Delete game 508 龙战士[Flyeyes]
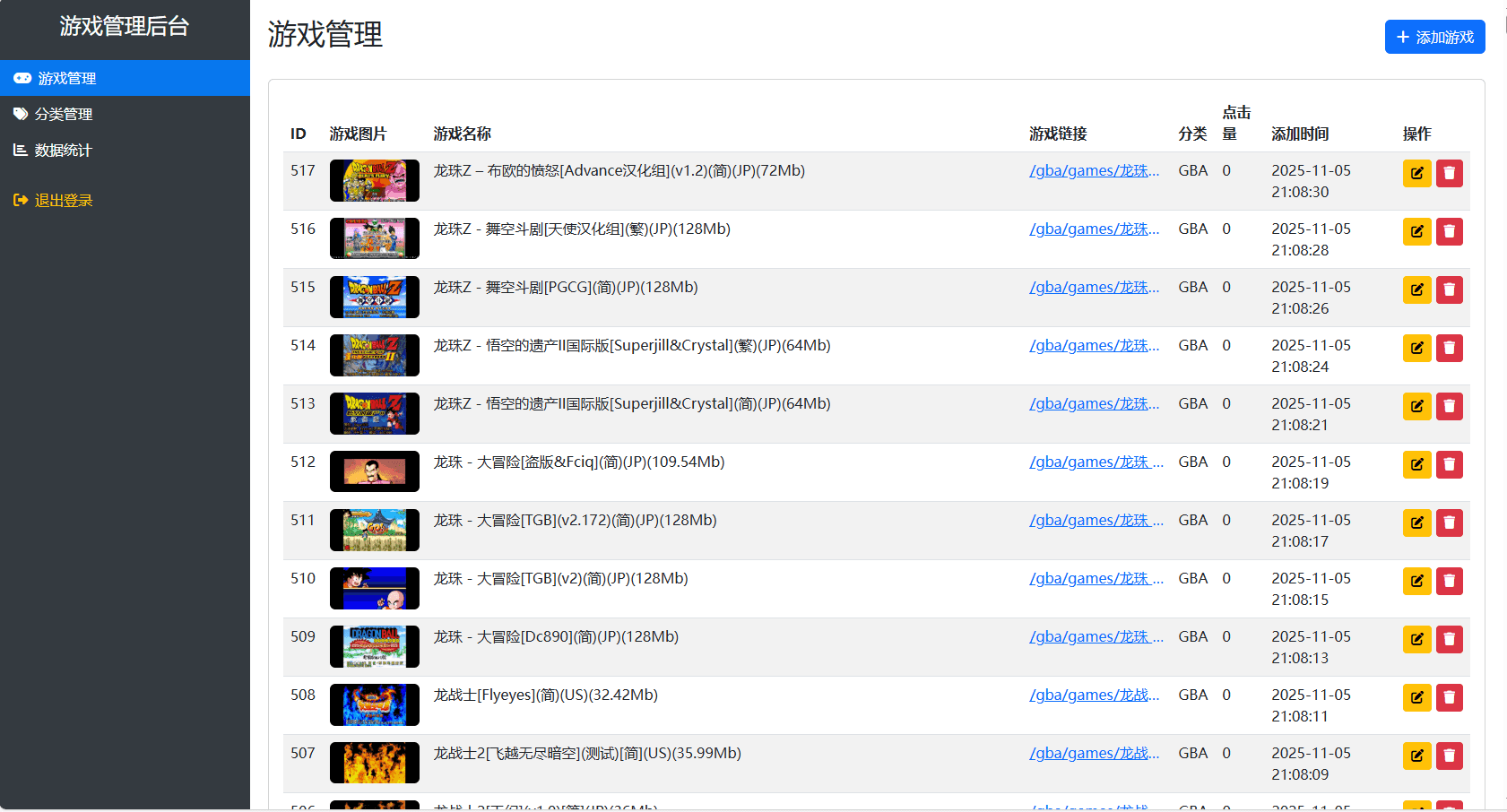This screenshot has height=812, width=1507. coord(1450,697)
